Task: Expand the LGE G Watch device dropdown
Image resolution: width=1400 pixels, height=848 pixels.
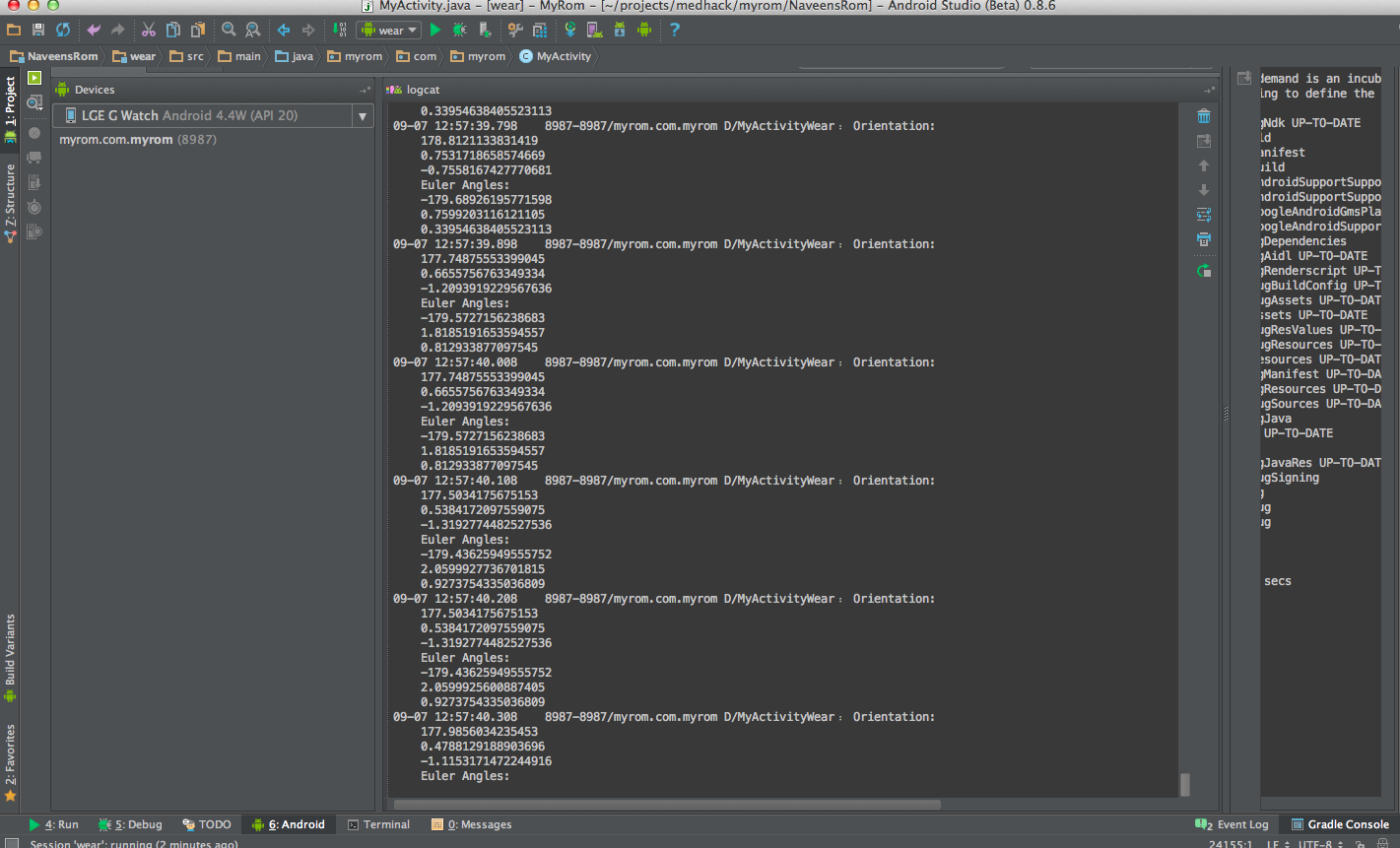Action: point(363,116)
